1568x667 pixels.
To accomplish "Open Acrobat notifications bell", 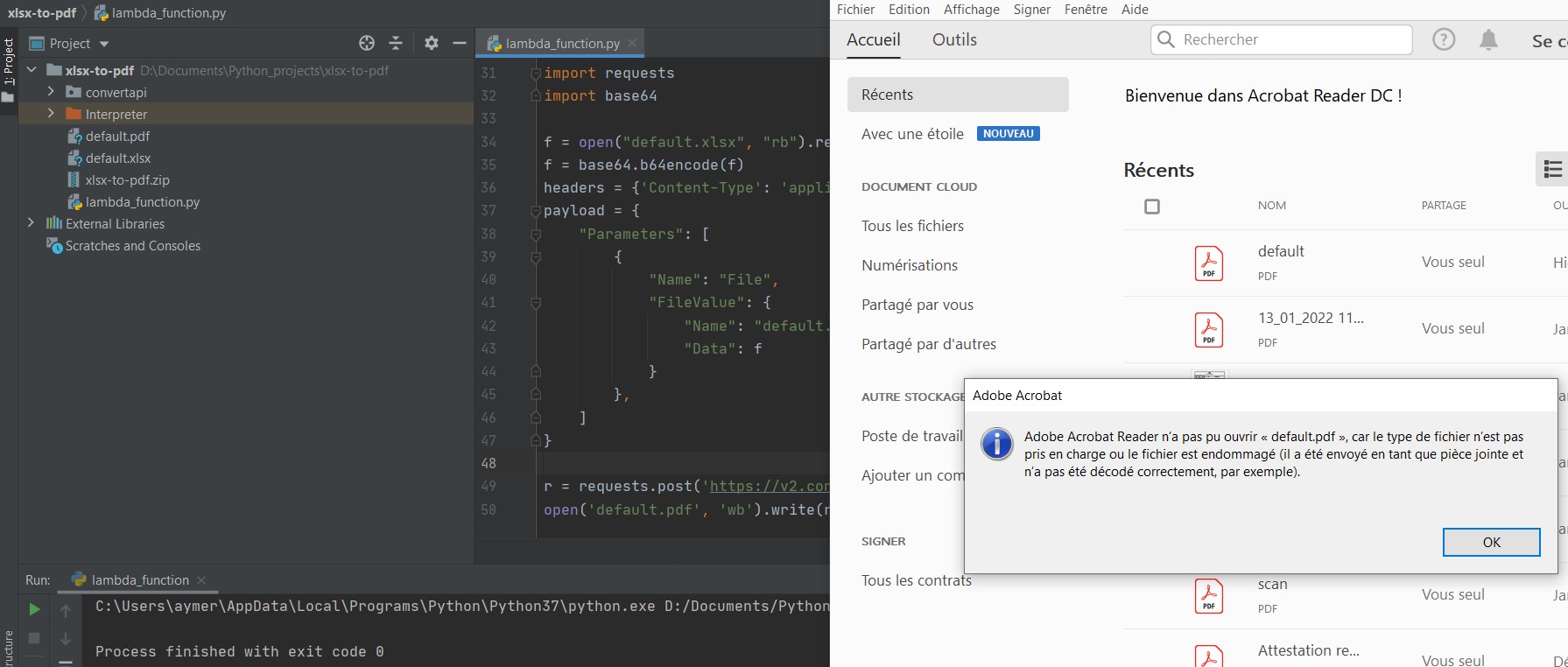I will coord(1488,39).
